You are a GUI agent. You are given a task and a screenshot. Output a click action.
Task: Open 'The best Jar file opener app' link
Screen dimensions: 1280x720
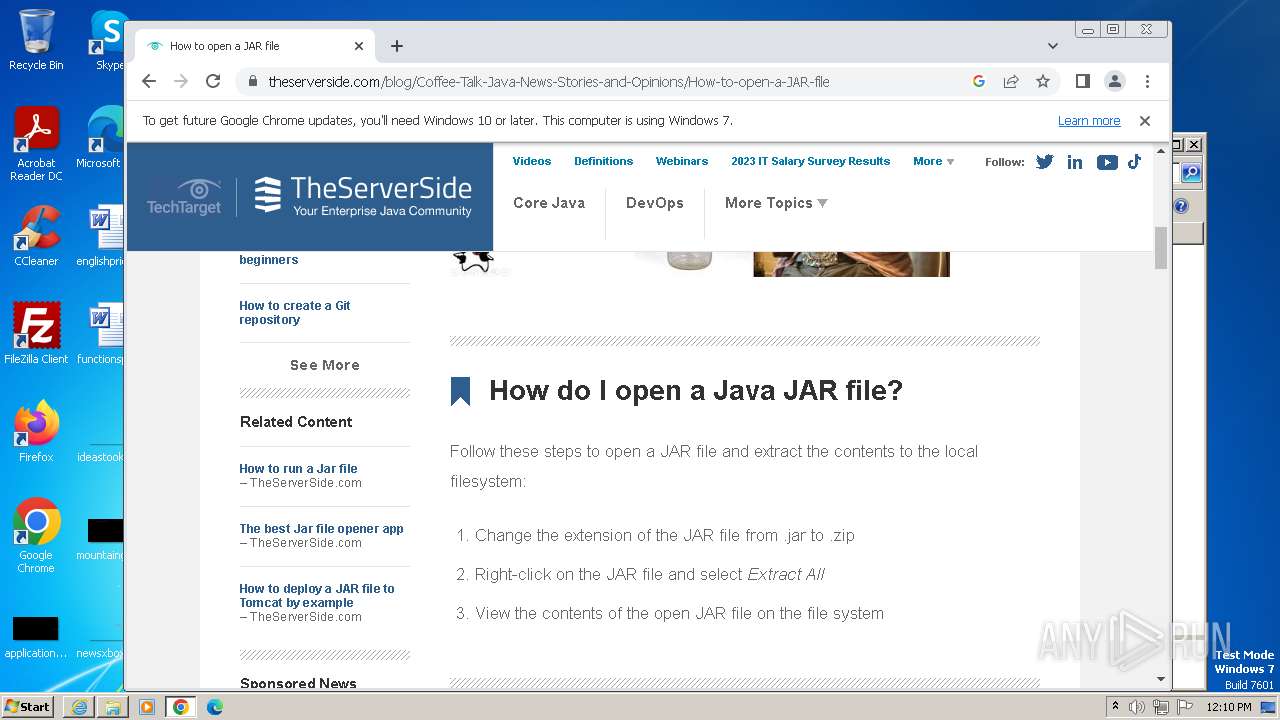coord(321,528)
